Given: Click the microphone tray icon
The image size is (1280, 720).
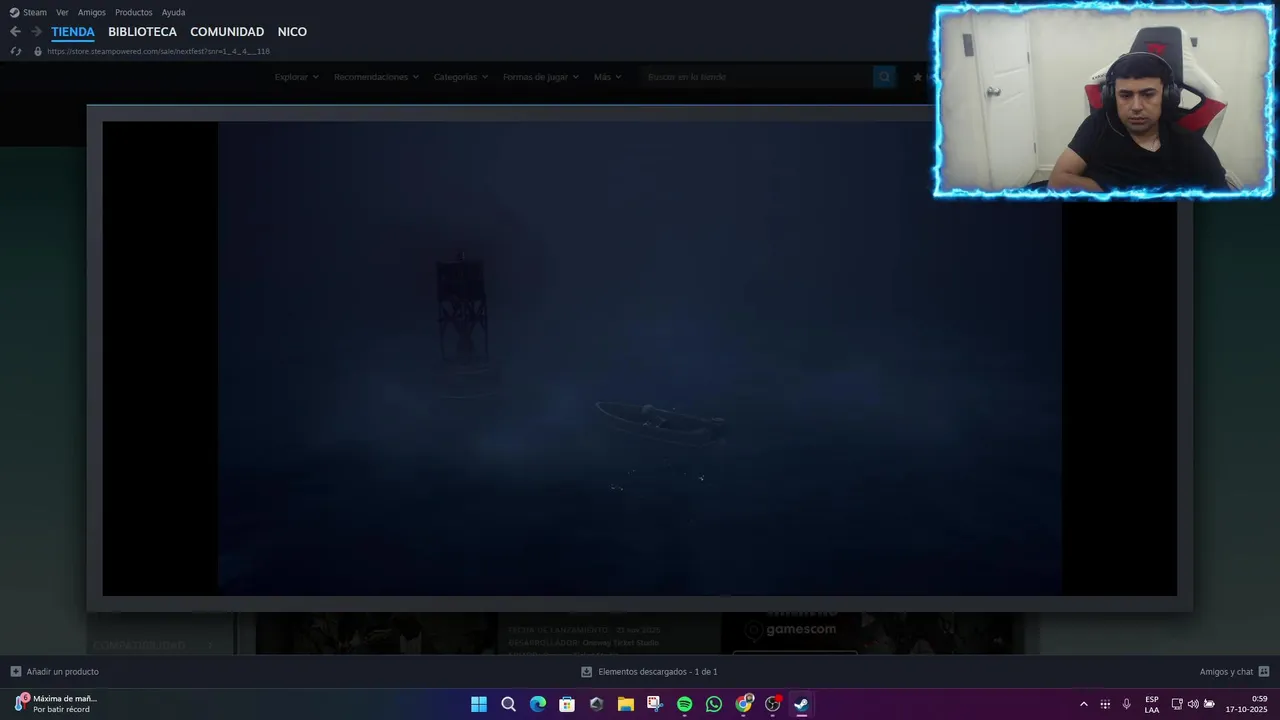Looking at the screenshot, I should coord(1126,704).
